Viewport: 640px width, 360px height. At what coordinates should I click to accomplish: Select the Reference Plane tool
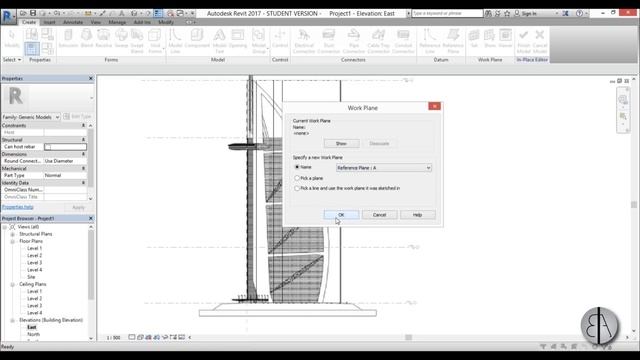click(453, 41)
